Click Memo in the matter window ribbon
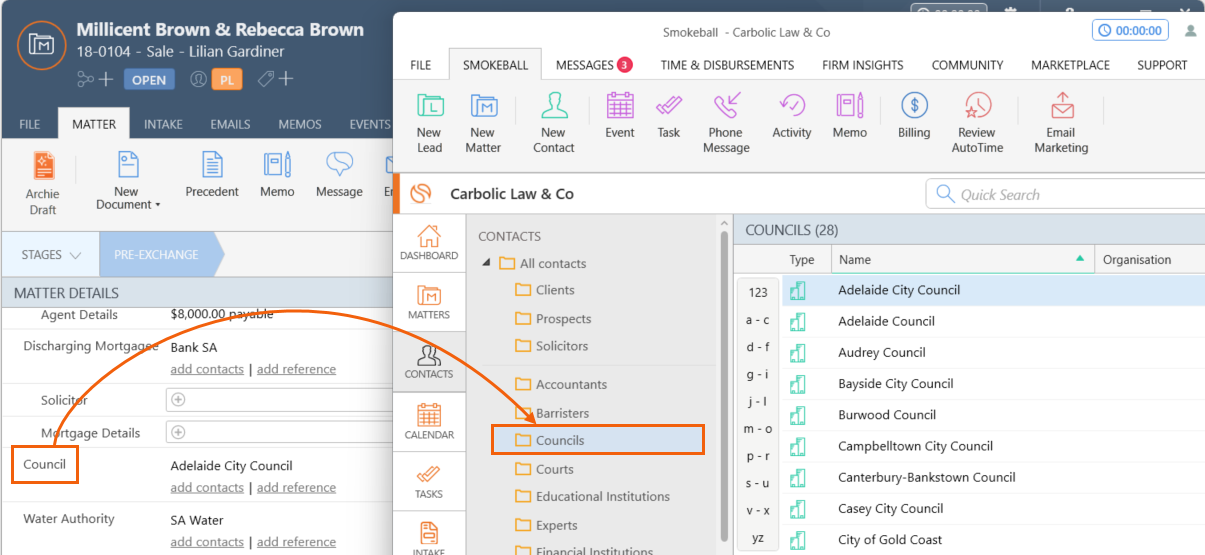 277,176
